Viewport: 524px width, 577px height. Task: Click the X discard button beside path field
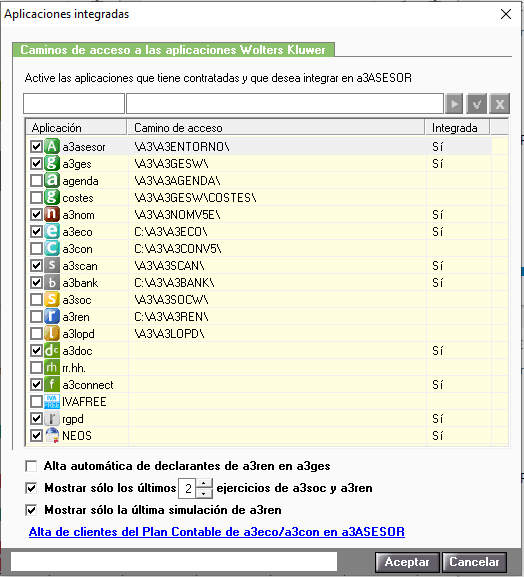[500, 104]
